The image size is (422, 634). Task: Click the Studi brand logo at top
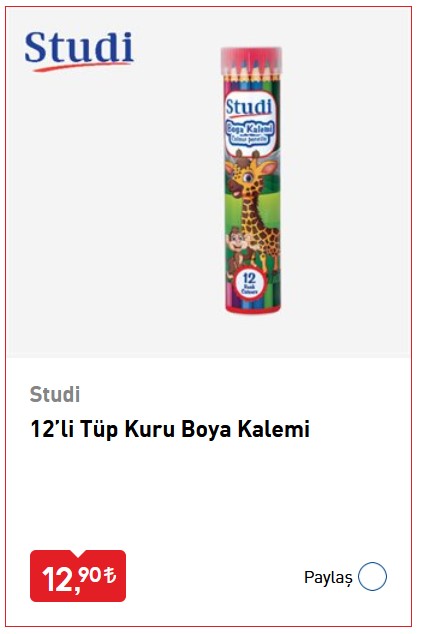tap(79, 51)
